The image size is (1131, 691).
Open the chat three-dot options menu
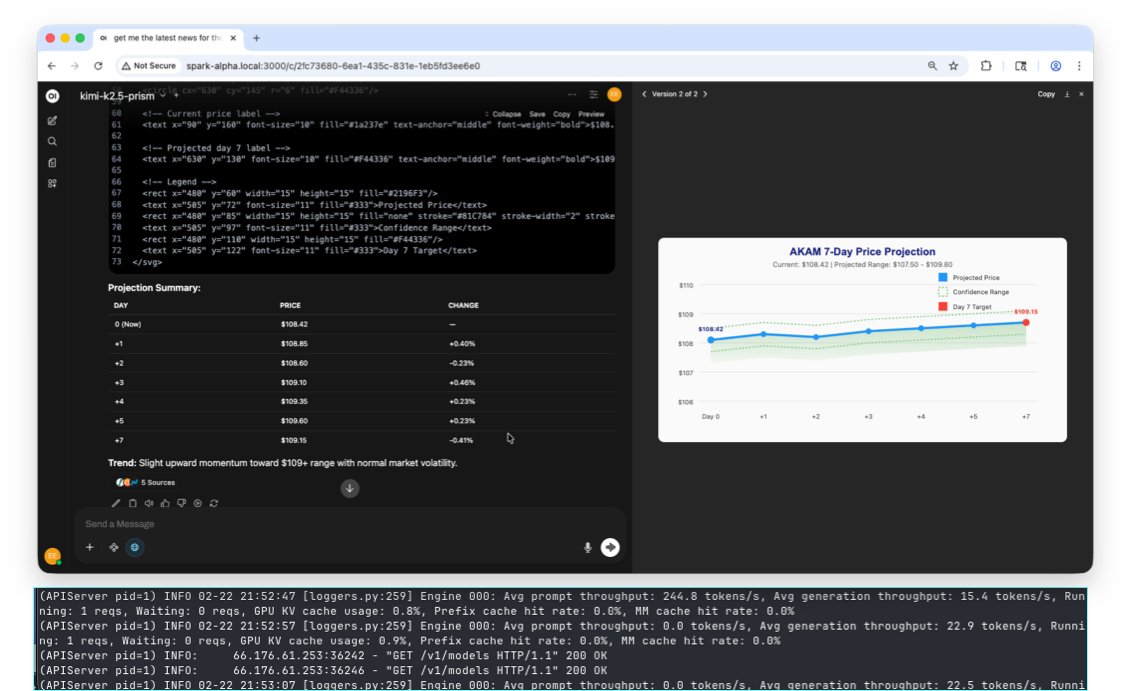pos(572,94)
